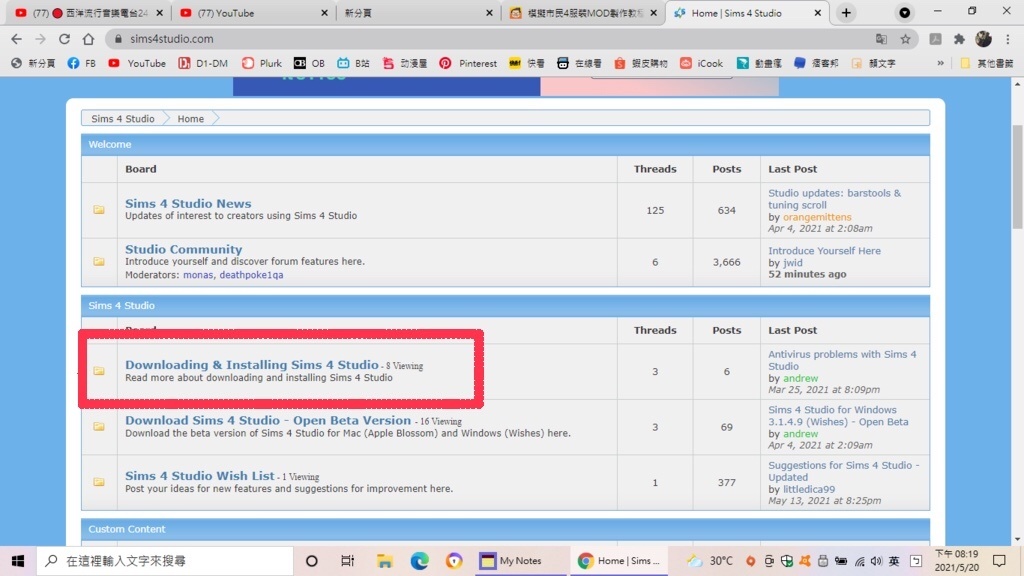Open the browser home page icon
Viewport: 1024px width, 576px height.
click(88, 39)
